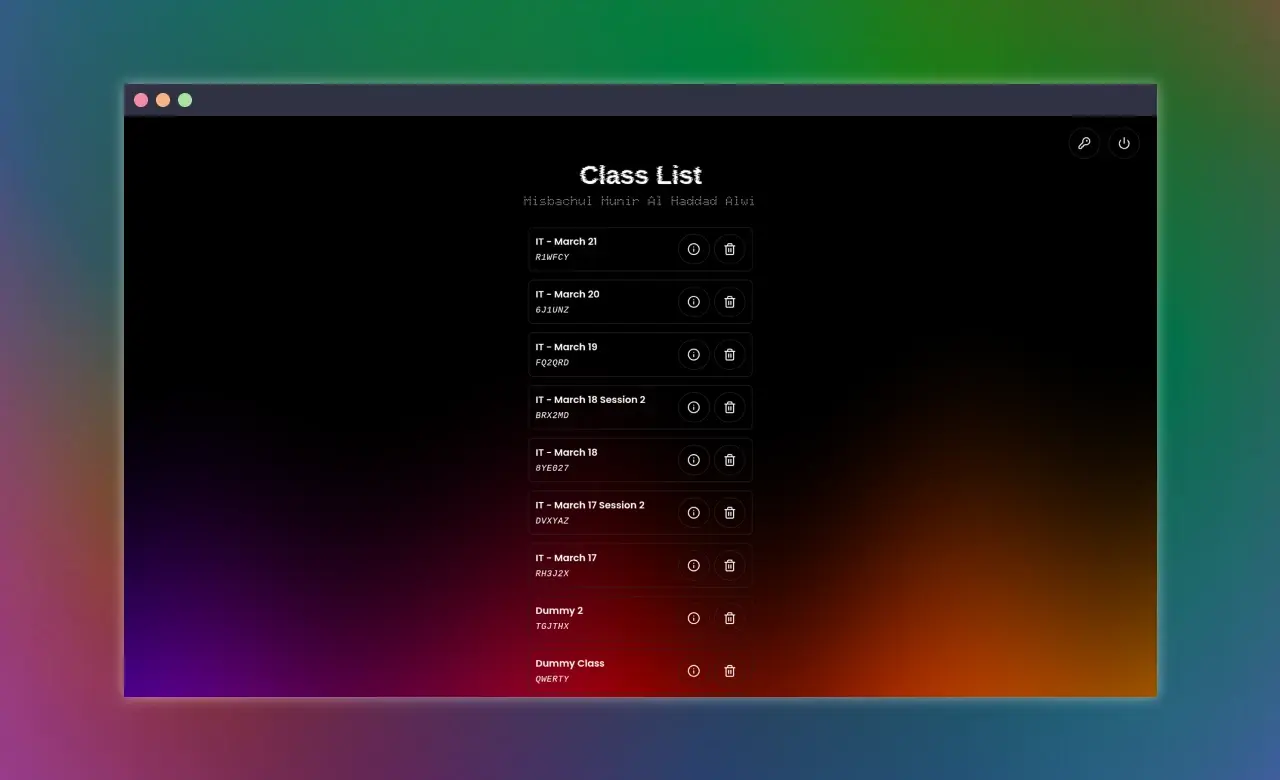This screenshot has height=780, width=1280.
Task: Delete the IT - March 21 class
Action: pos(730,249)
